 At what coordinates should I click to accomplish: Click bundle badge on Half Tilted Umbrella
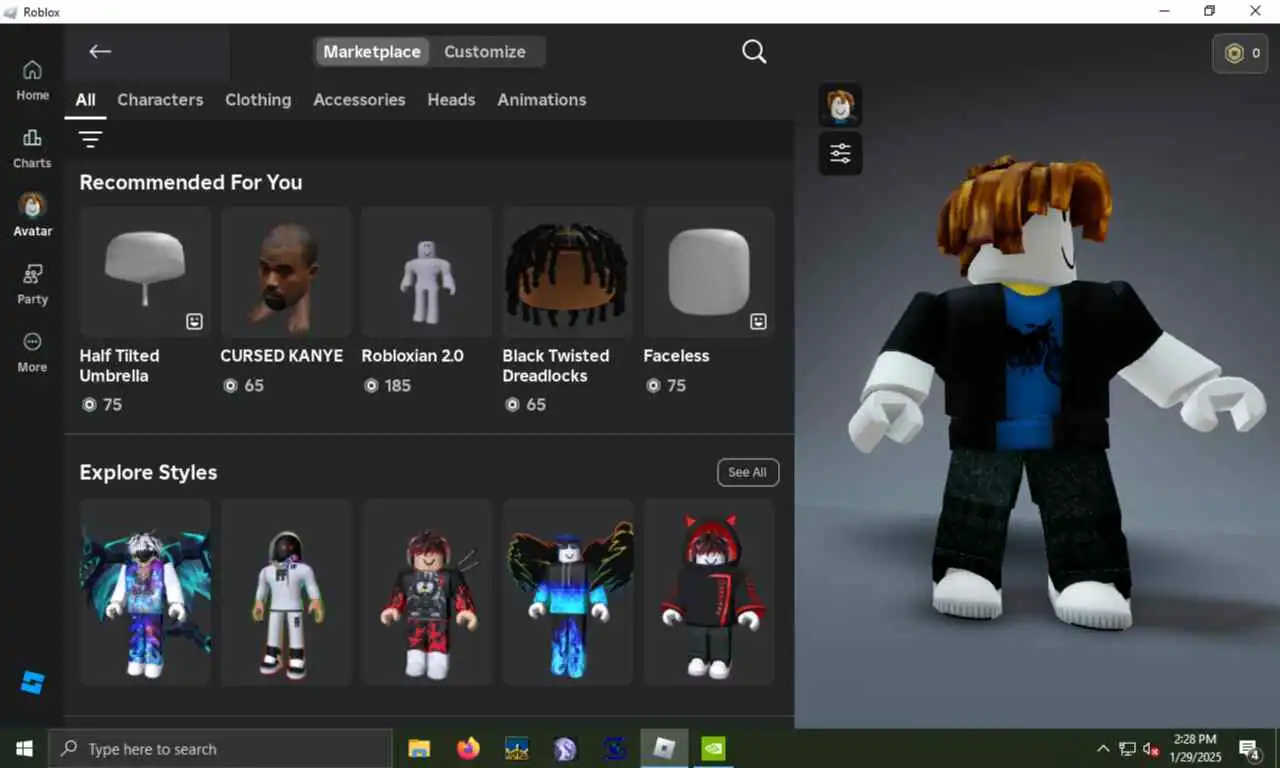195,321
